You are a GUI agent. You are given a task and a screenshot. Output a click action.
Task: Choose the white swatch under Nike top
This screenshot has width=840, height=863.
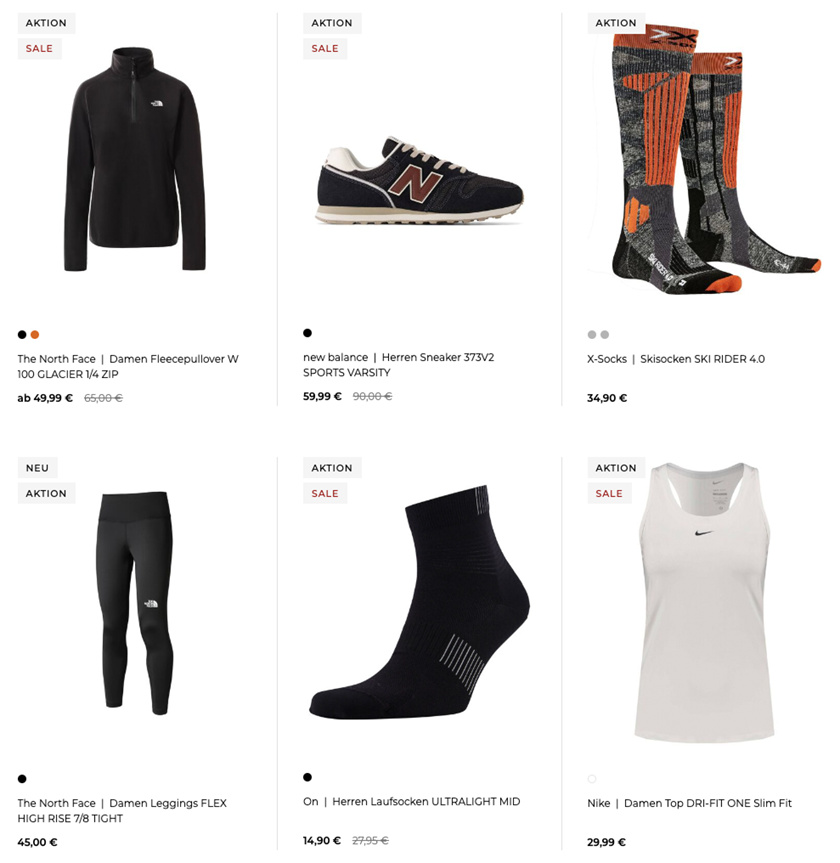pos(592,779)
